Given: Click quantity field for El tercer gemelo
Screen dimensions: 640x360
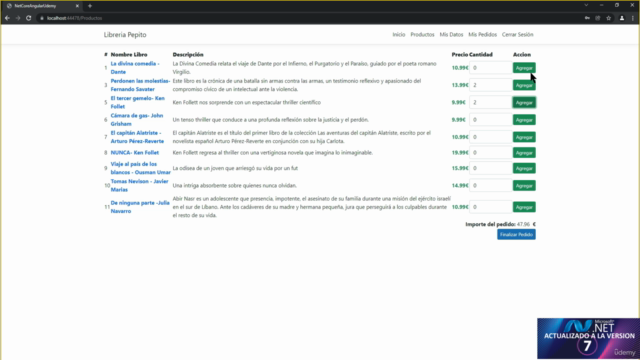Looking at the screenshot, I should point(491,102).
